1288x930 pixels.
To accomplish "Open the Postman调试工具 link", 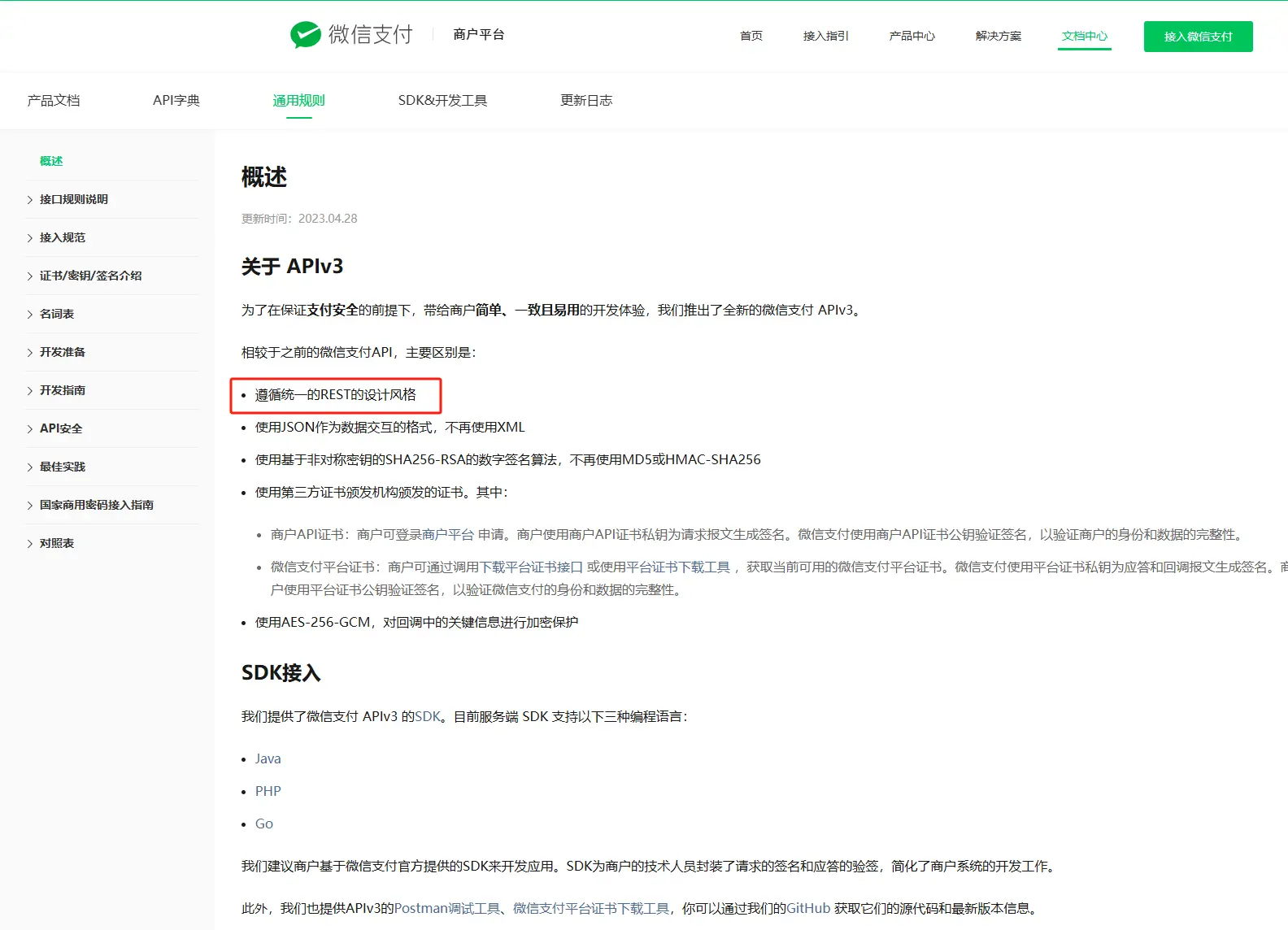I will (447, 908).
